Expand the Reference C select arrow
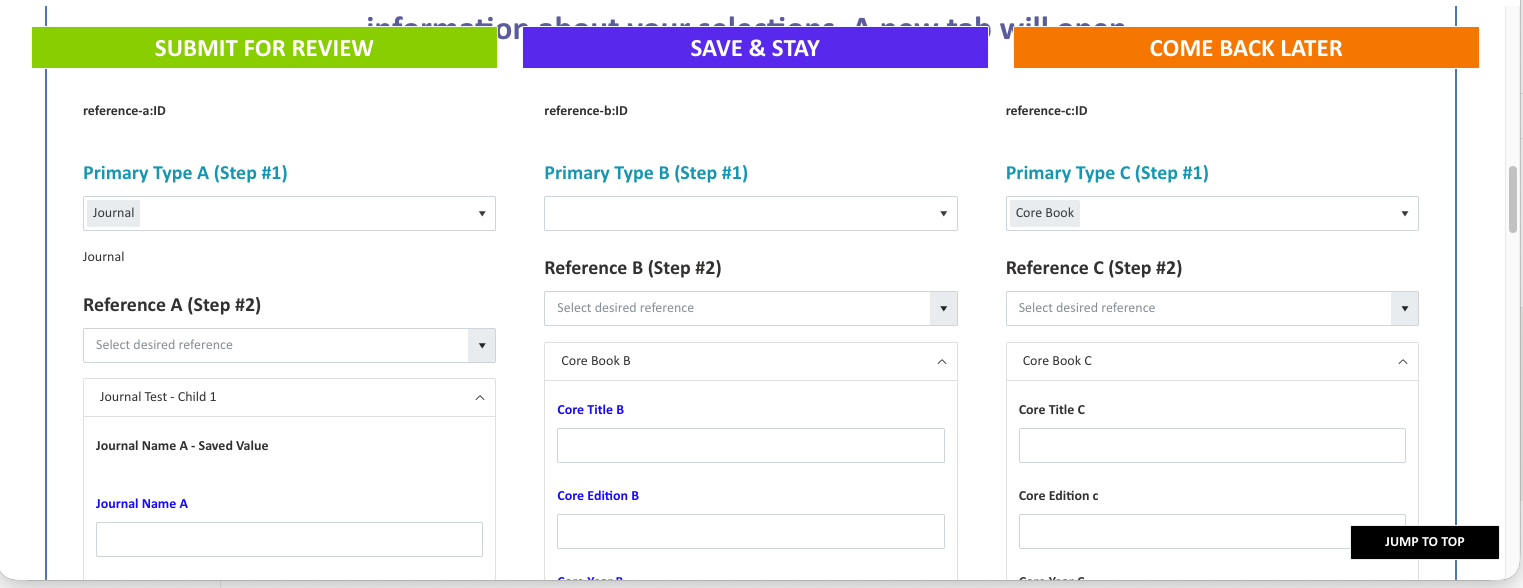This screenshot has height=588, width=1523. pos(1404,308)
